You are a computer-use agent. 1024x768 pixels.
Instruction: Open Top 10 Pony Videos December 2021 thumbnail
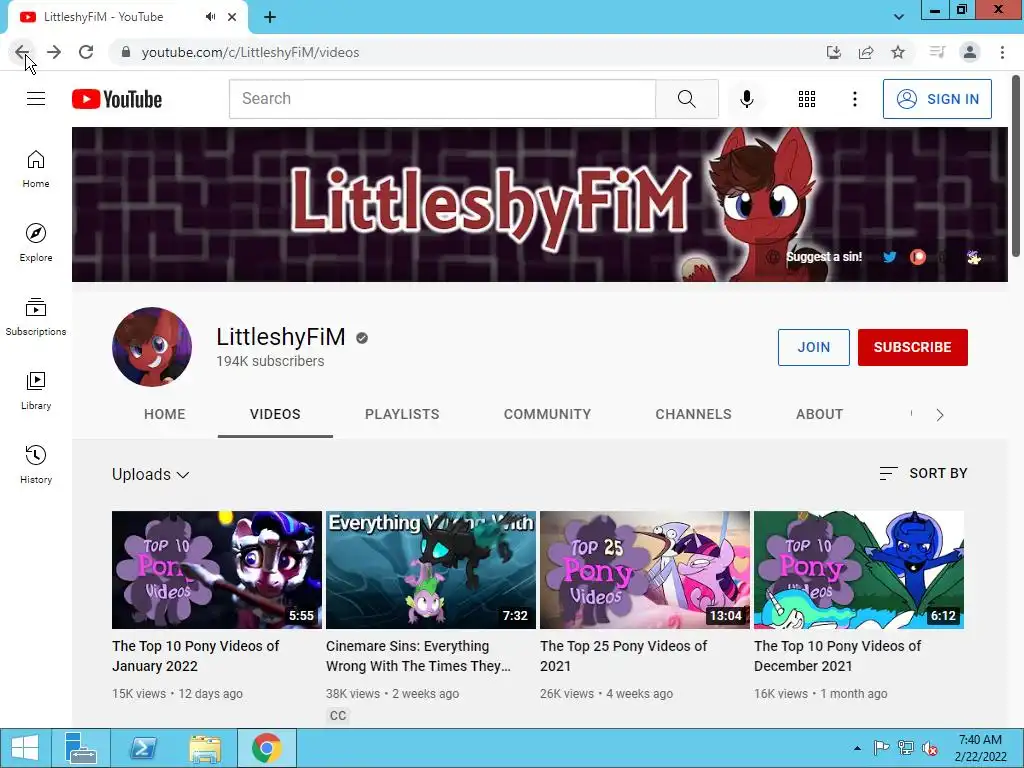(859, 570)
